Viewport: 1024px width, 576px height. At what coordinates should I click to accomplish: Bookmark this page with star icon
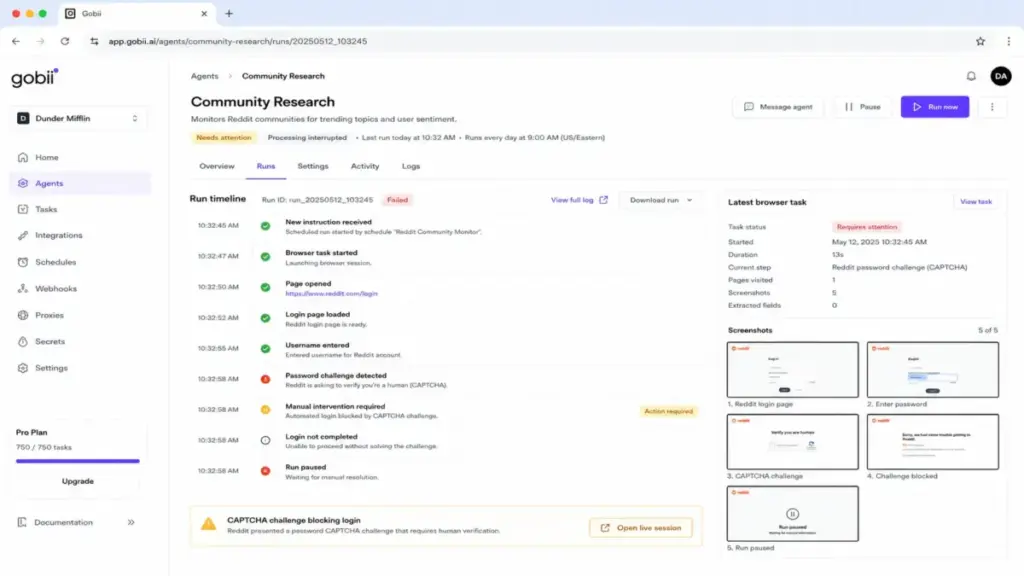980,41
